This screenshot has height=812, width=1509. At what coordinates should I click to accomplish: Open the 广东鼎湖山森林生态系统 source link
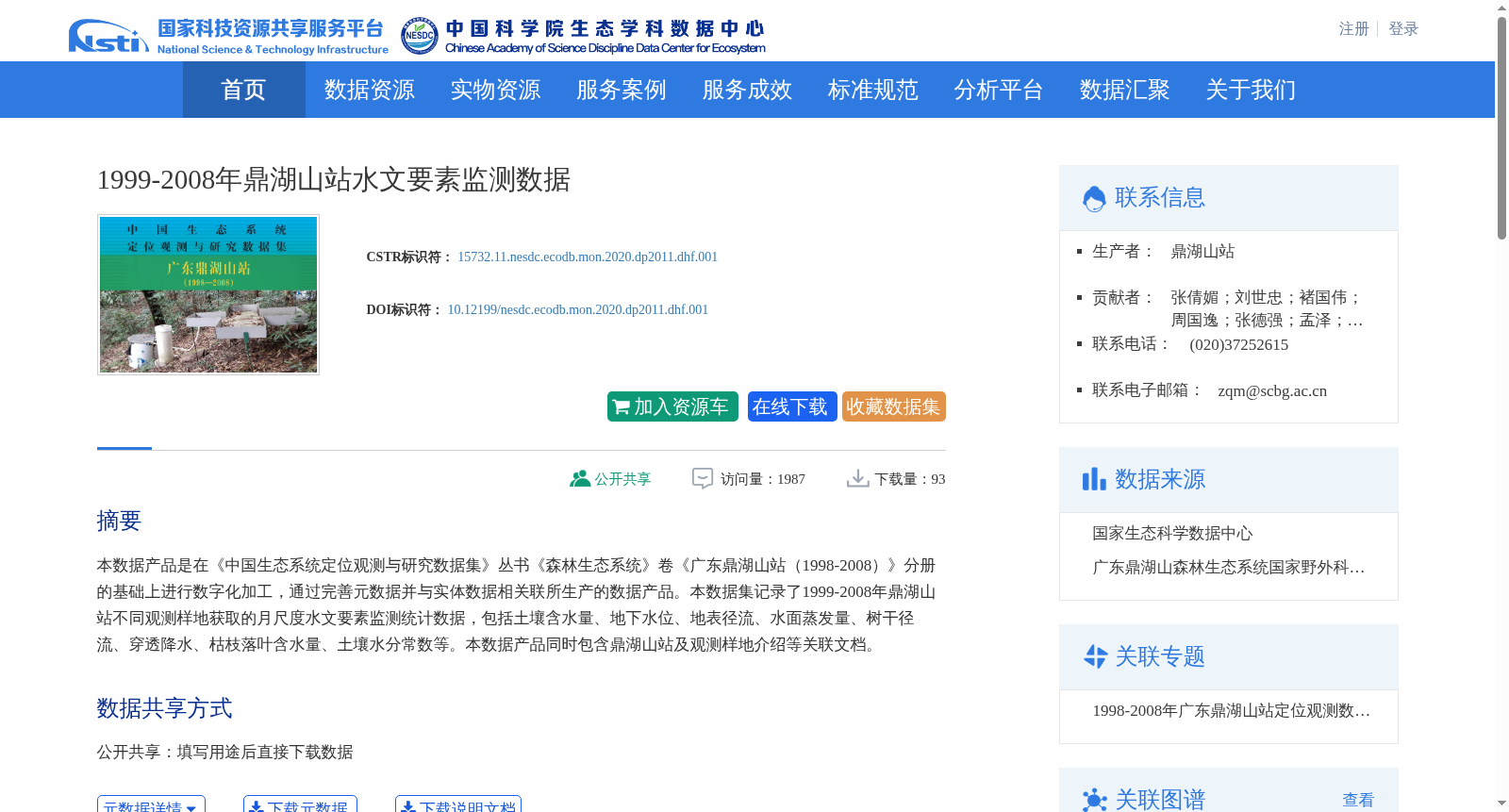1228,568
